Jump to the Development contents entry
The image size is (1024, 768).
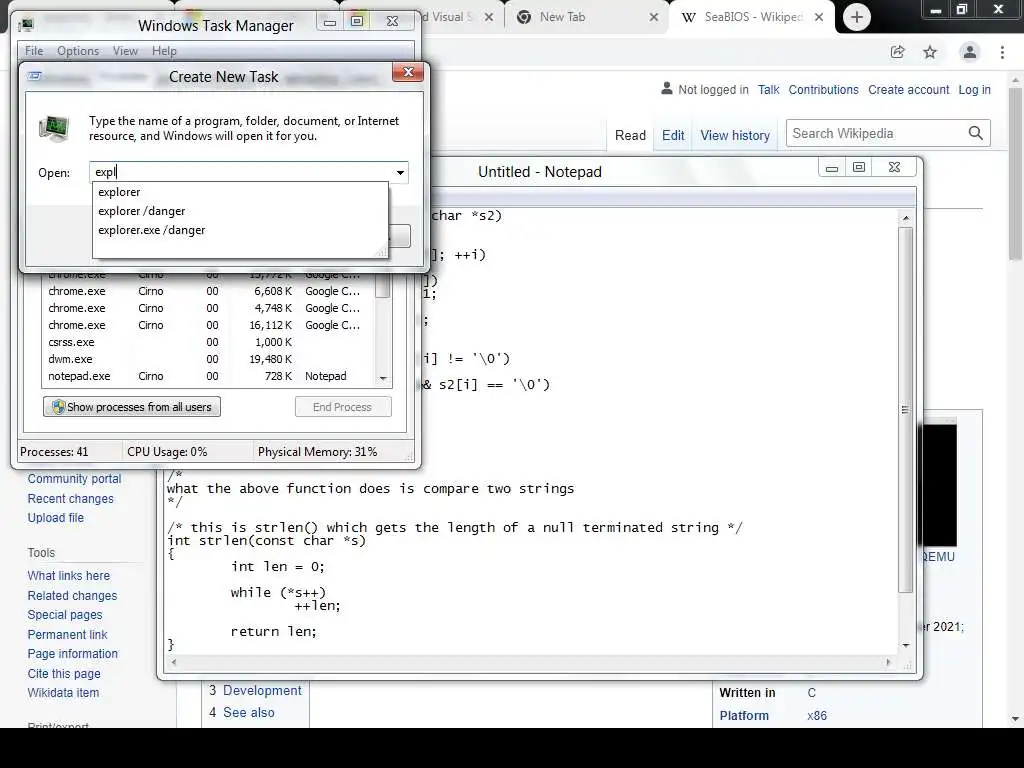[x=262, y=690]
